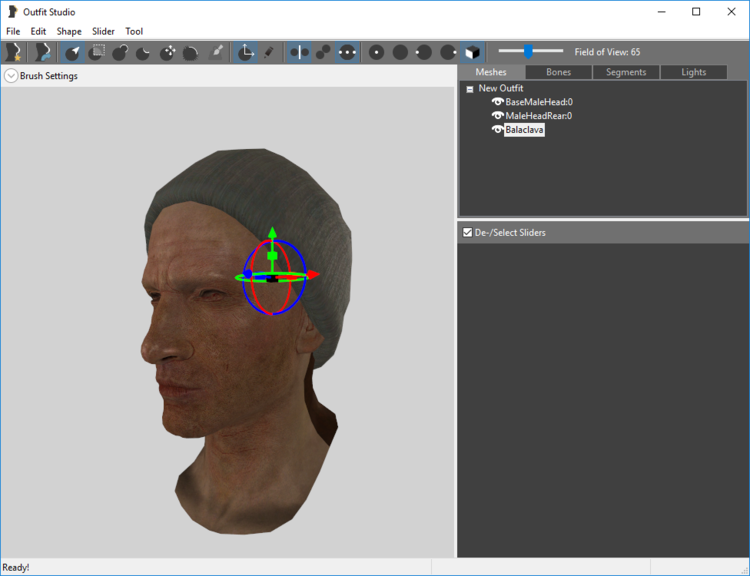
Task: Switch to right view icon
Action: [448, 52]
